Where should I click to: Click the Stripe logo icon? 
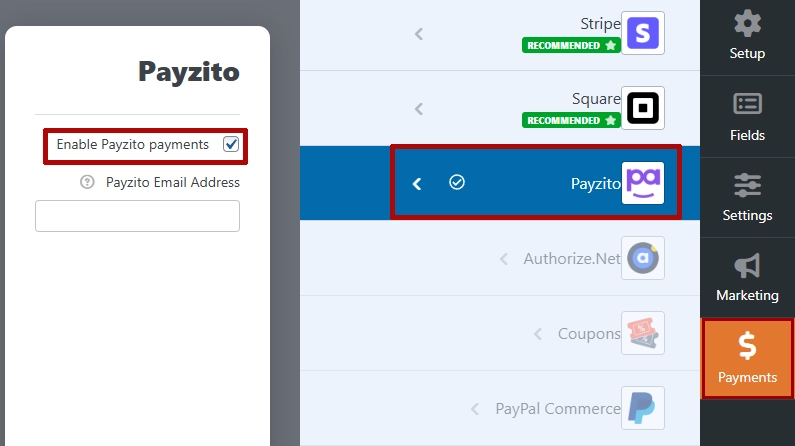tap(642, 33)
